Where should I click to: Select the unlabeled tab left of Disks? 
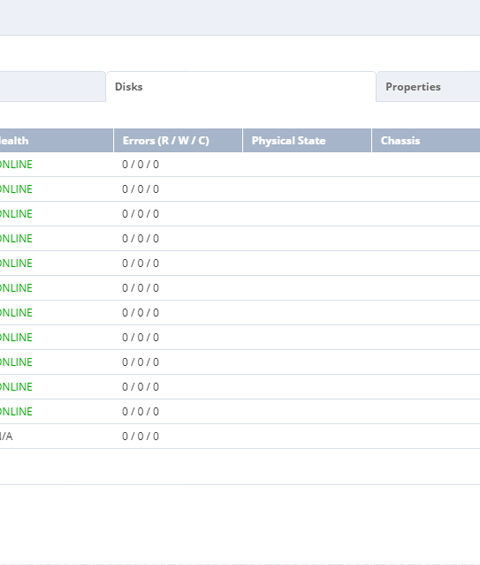point(53,86)
